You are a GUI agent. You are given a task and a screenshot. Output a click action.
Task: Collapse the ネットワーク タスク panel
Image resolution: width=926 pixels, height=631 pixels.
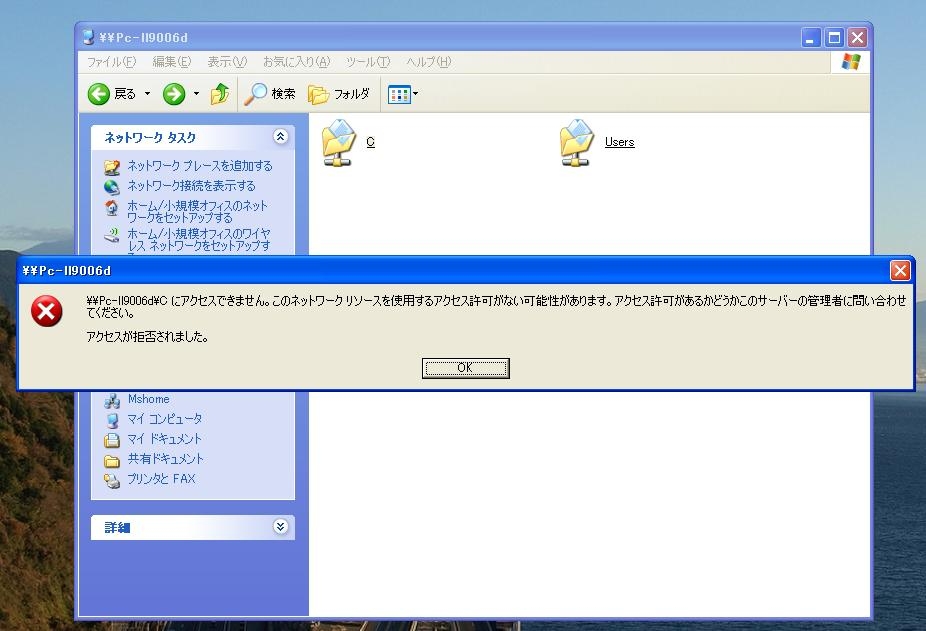pos(281,137)
